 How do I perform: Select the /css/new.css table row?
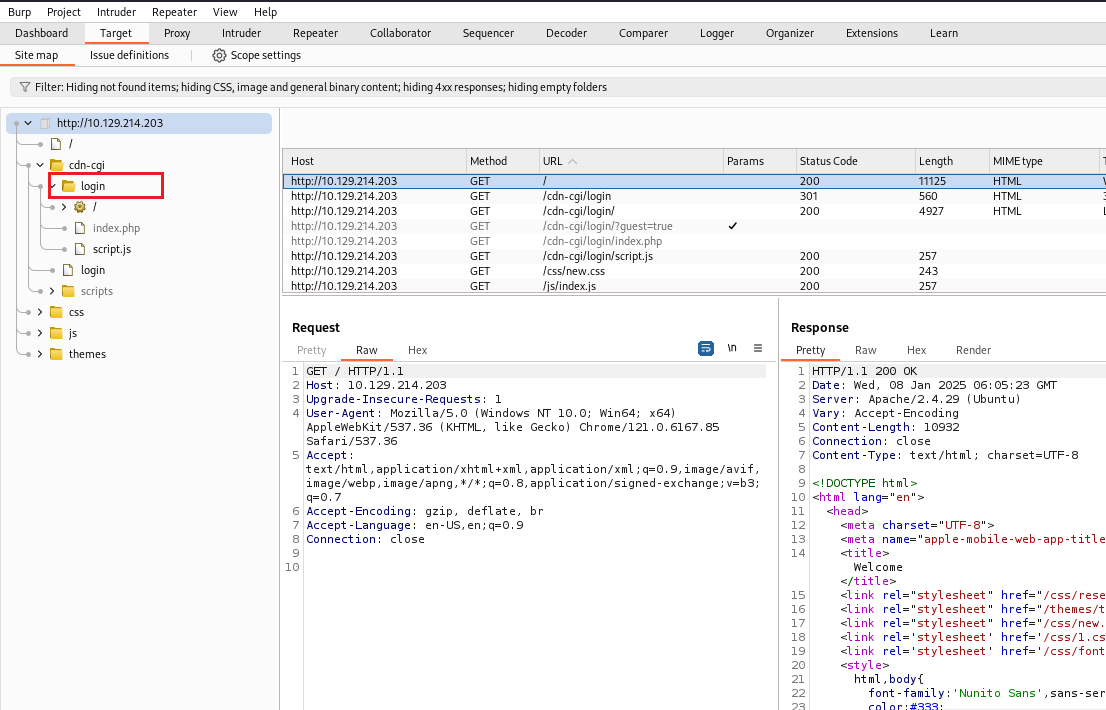(x=694, y=271)
